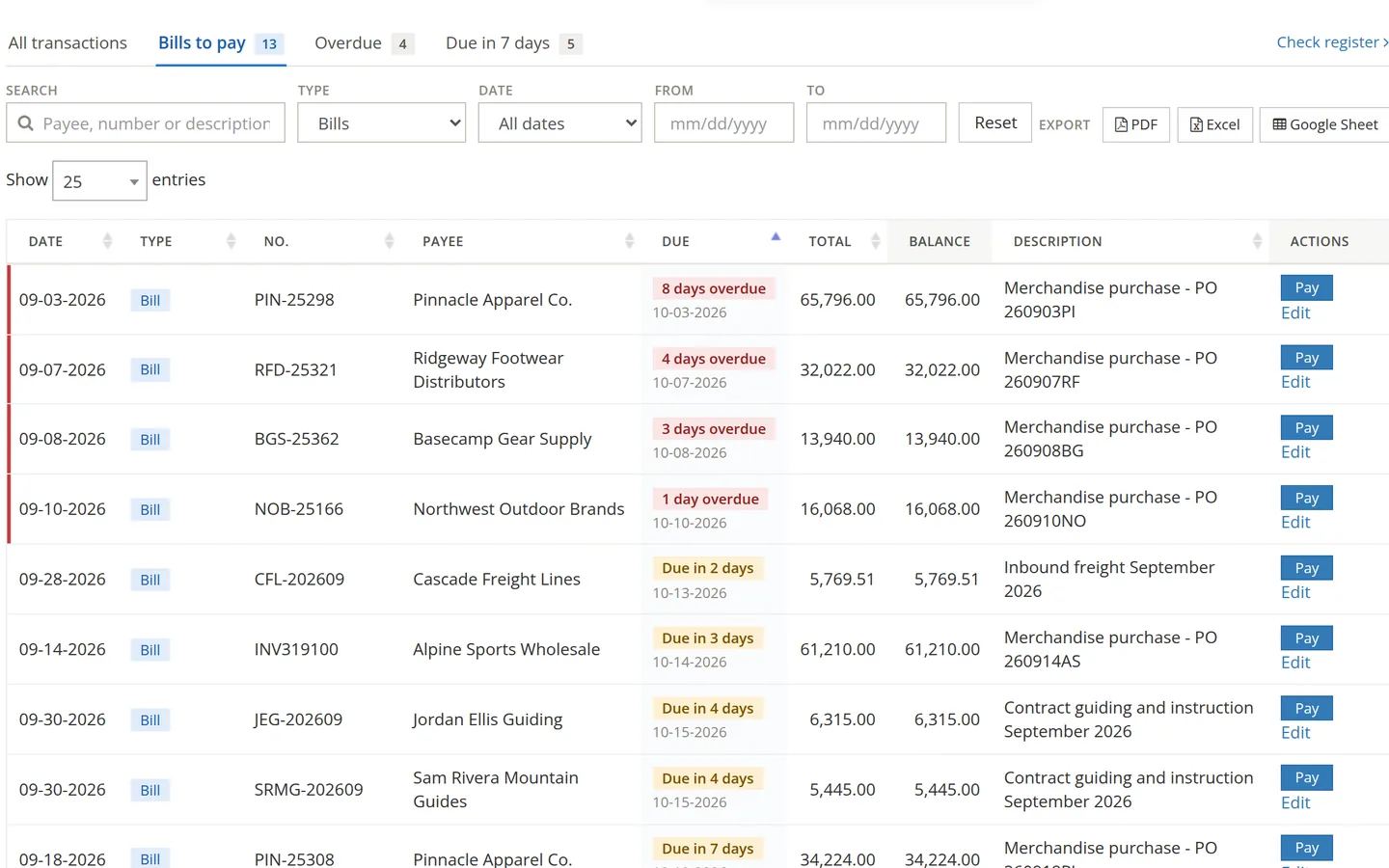Pay the Cascade Freight Lines bill
1389x868 pixels.
coord(1306,568)
